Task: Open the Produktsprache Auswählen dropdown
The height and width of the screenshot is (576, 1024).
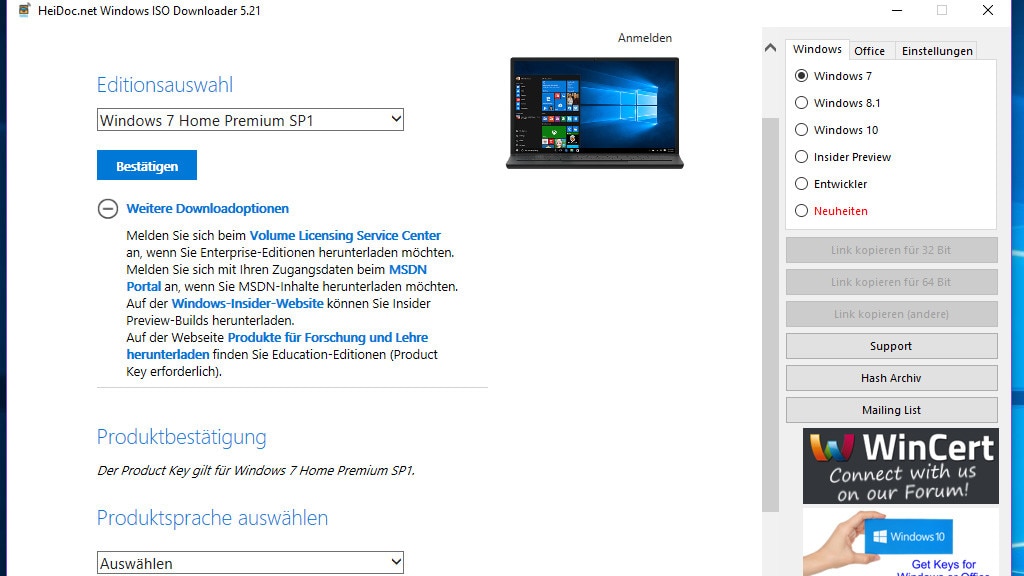Action: pos(250,563)
